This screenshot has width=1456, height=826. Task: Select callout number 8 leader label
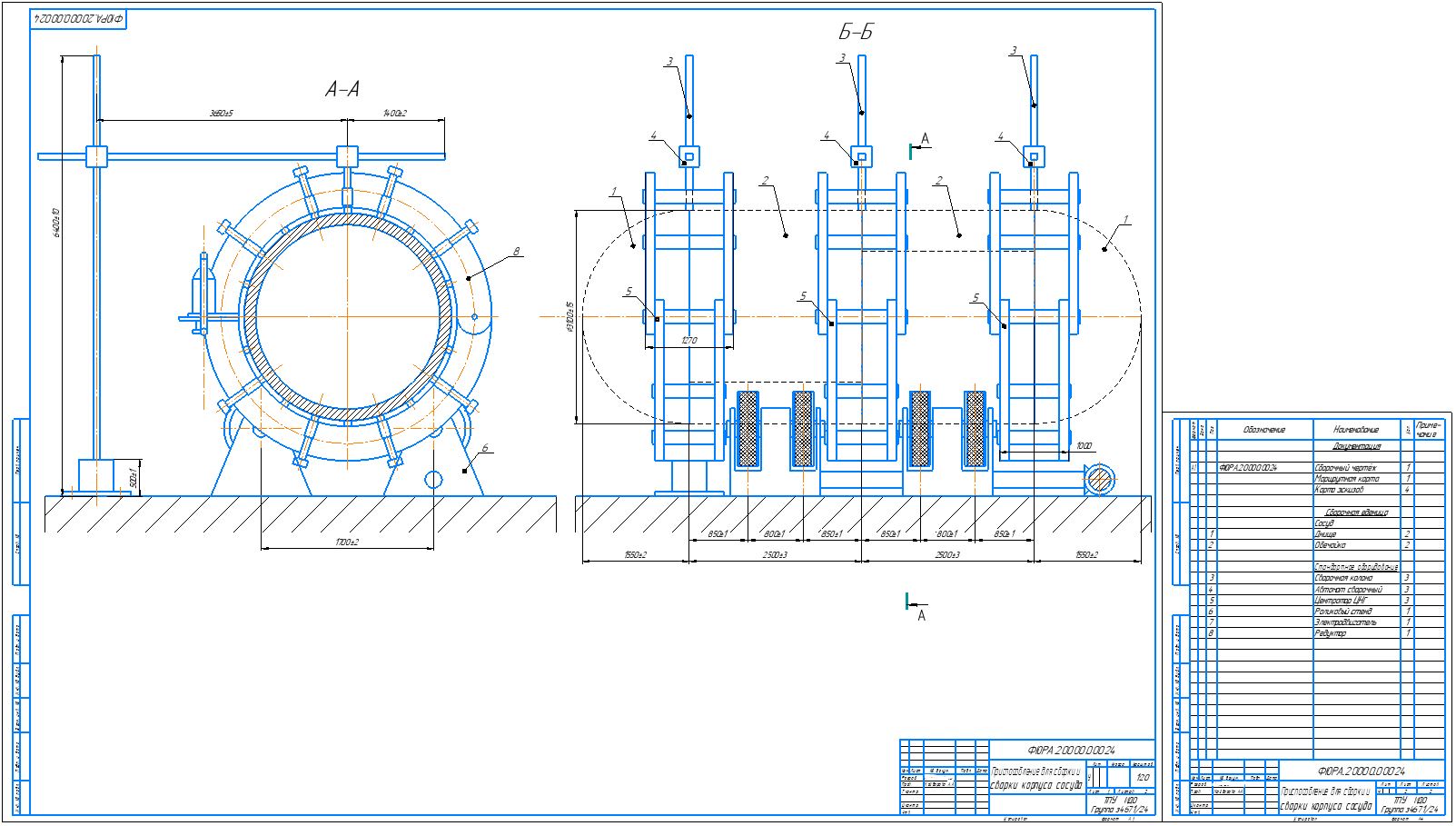coord(516,252)
